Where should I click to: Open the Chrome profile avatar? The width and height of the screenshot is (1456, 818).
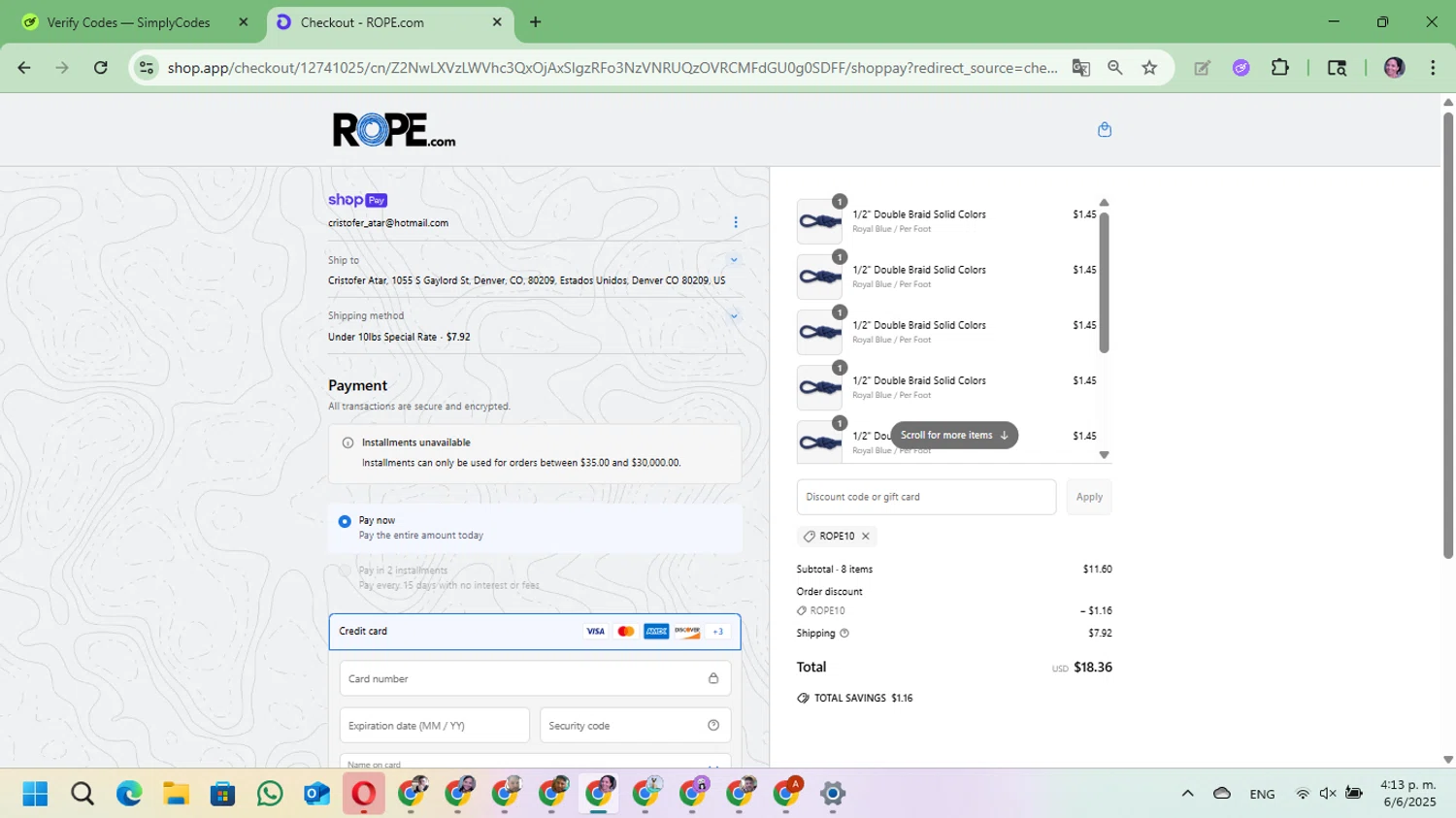tap(1394, 67)
